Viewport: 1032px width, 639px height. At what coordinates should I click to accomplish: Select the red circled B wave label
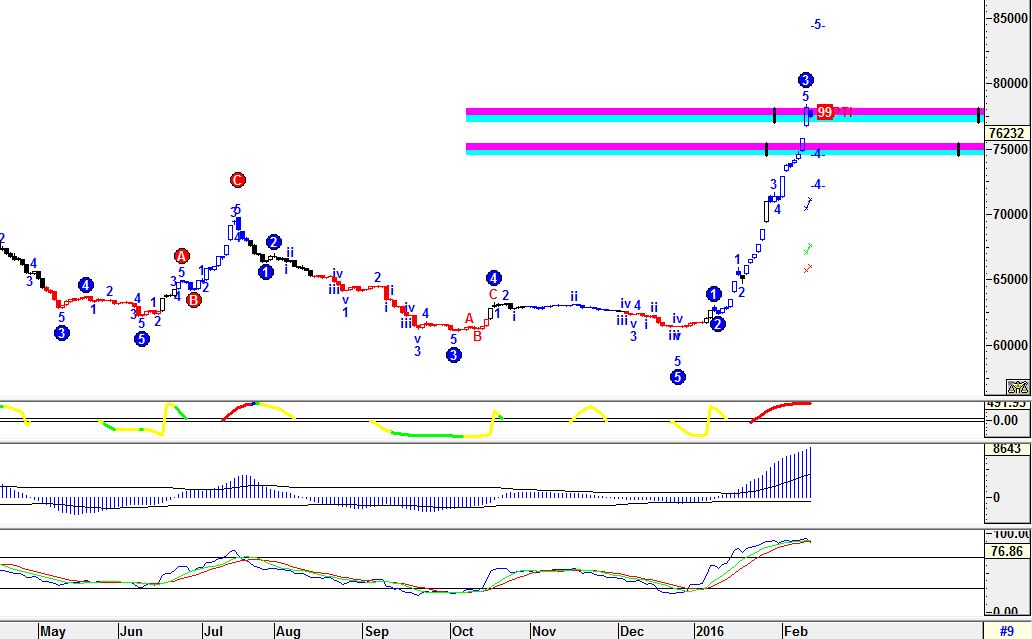tap(193, 299)
